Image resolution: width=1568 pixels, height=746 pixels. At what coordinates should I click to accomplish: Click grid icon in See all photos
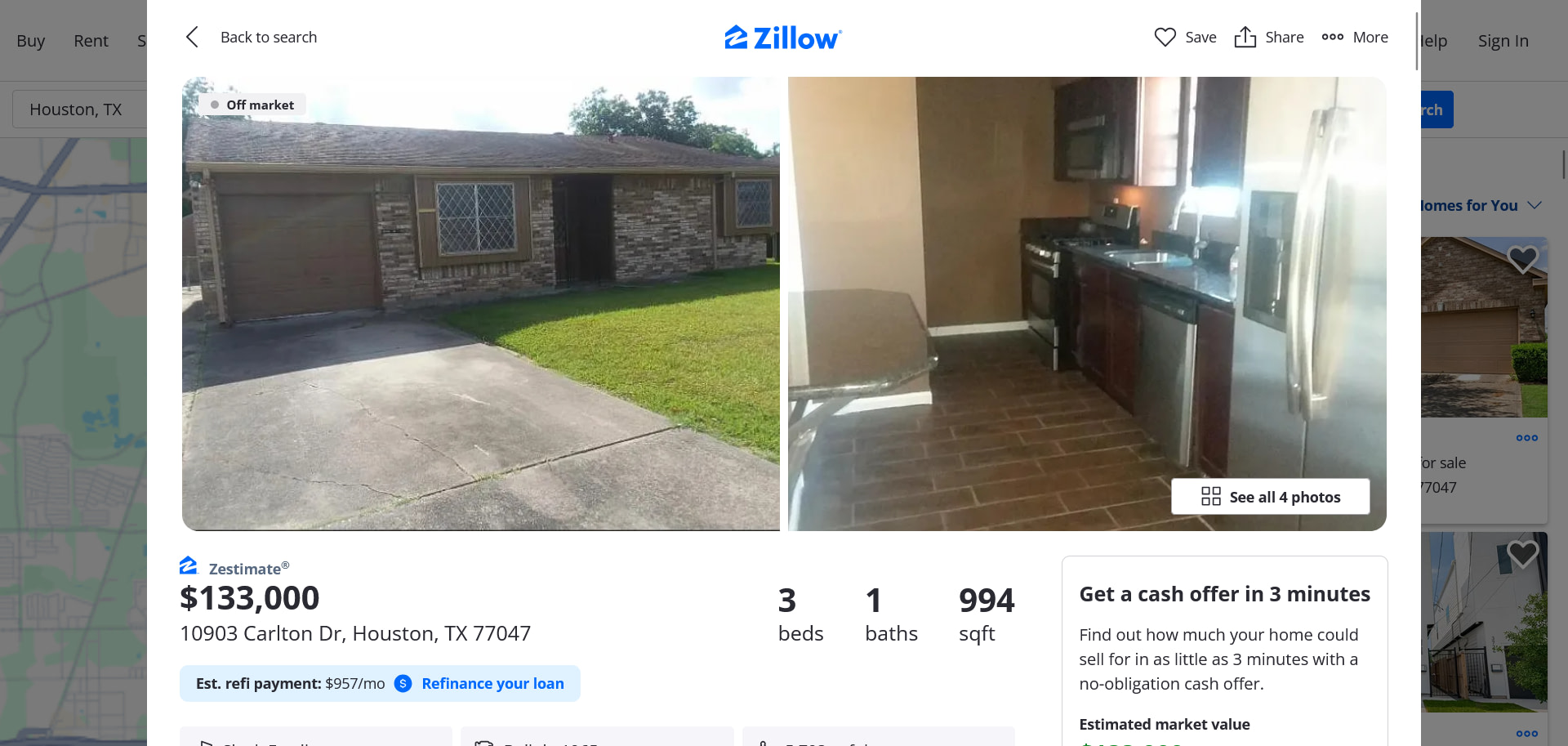point(1210,497)
